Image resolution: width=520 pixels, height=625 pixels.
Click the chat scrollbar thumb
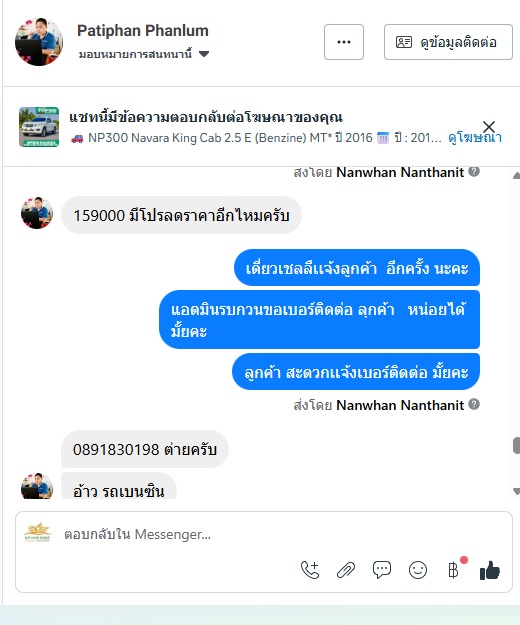coord(516,445)
